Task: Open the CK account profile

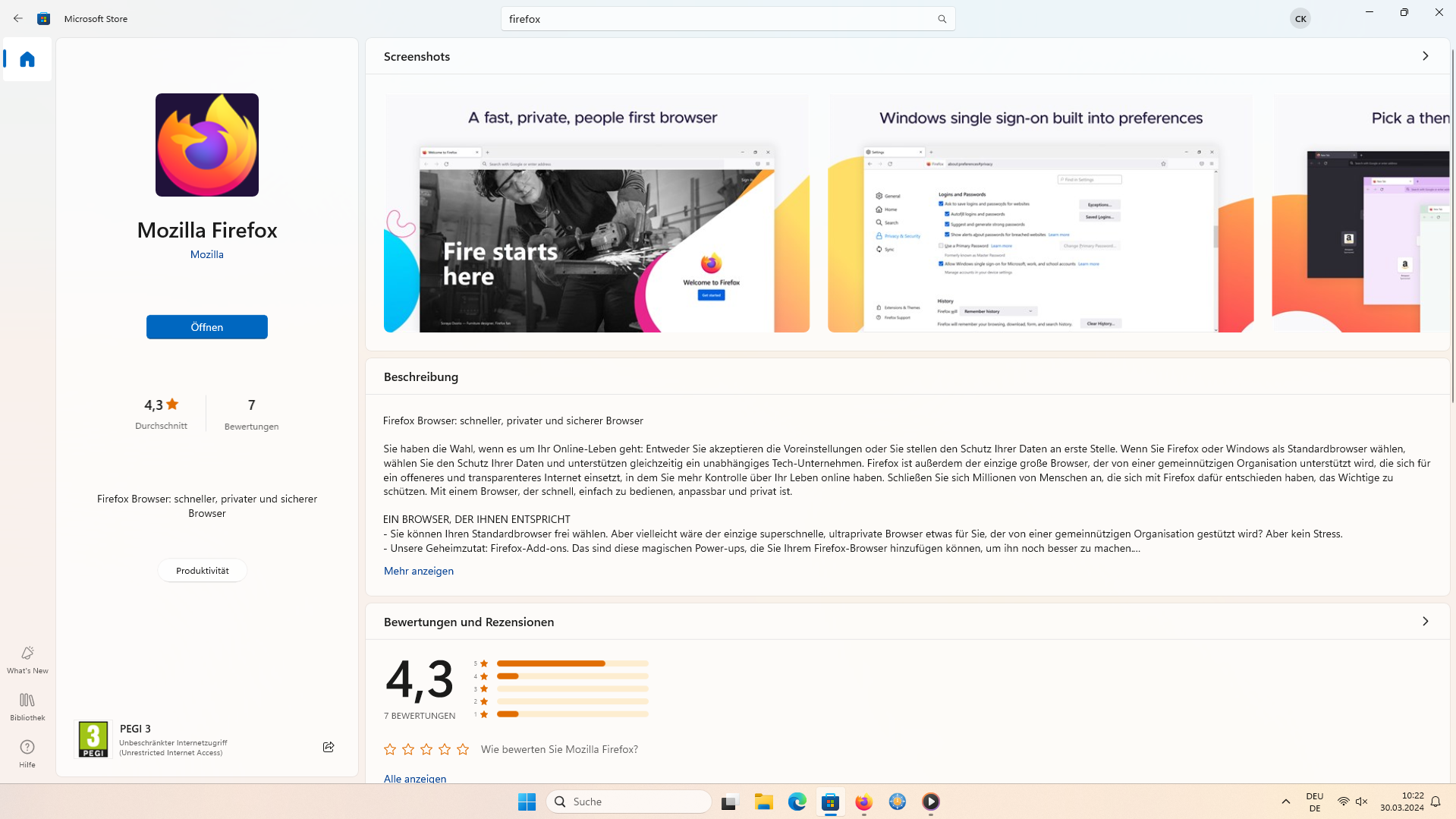Action: pos(1300,19)
